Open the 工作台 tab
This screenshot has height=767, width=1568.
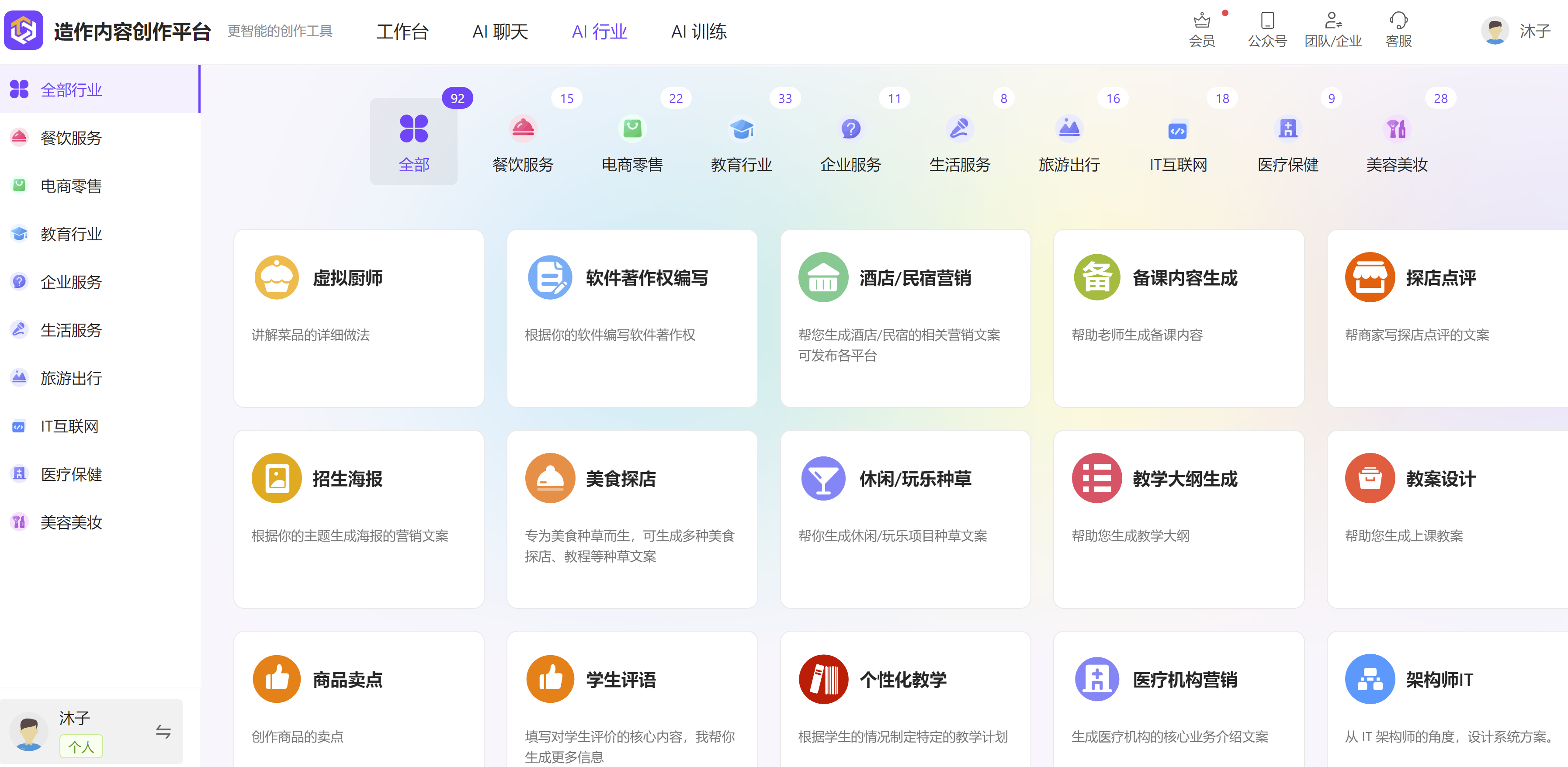tap(402, 31)
